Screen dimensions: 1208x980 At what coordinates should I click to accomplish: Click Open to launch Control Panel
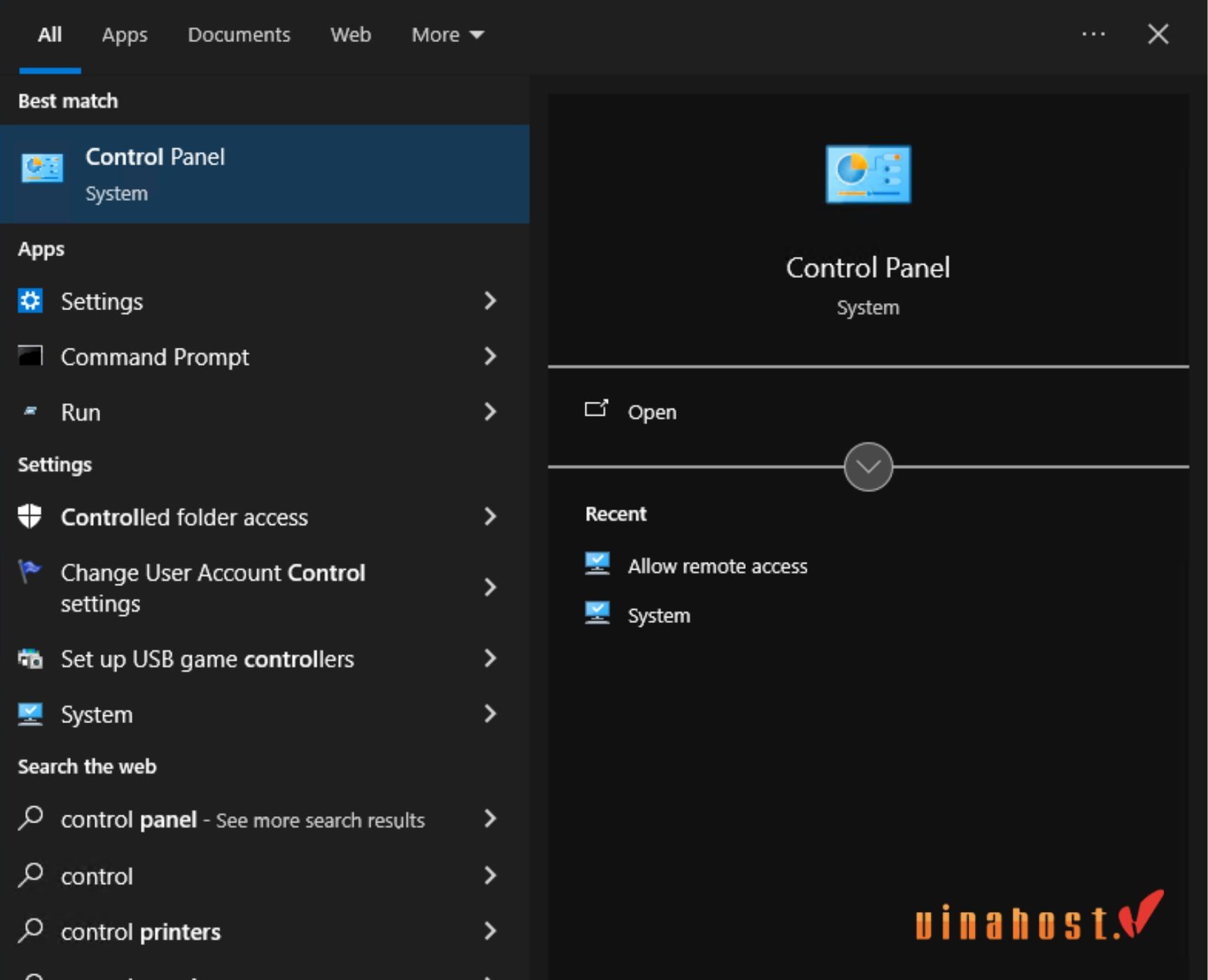pyautogui.click(x=652, y=412)
